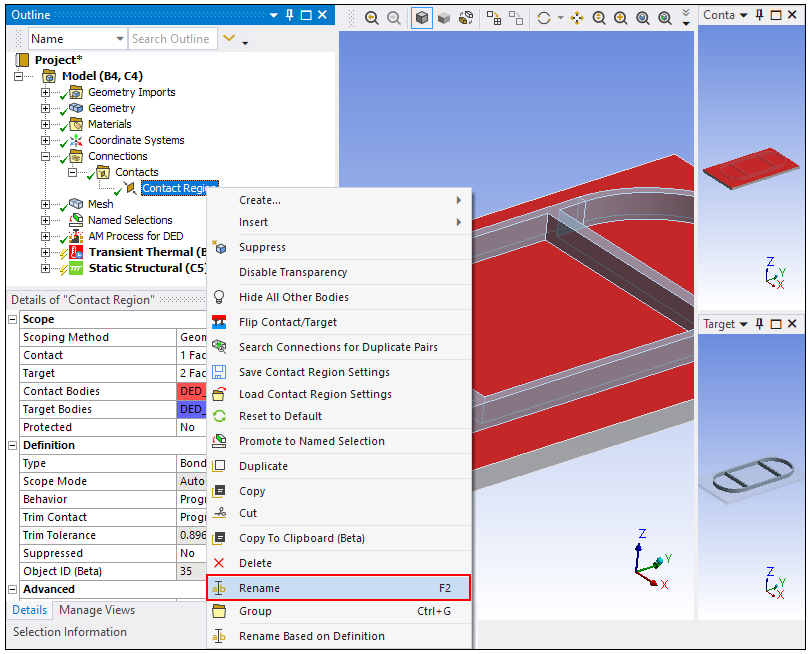The image size is (810, 654).
Task: Toggle shaded exterior and edges display
Action: (422, 18)
